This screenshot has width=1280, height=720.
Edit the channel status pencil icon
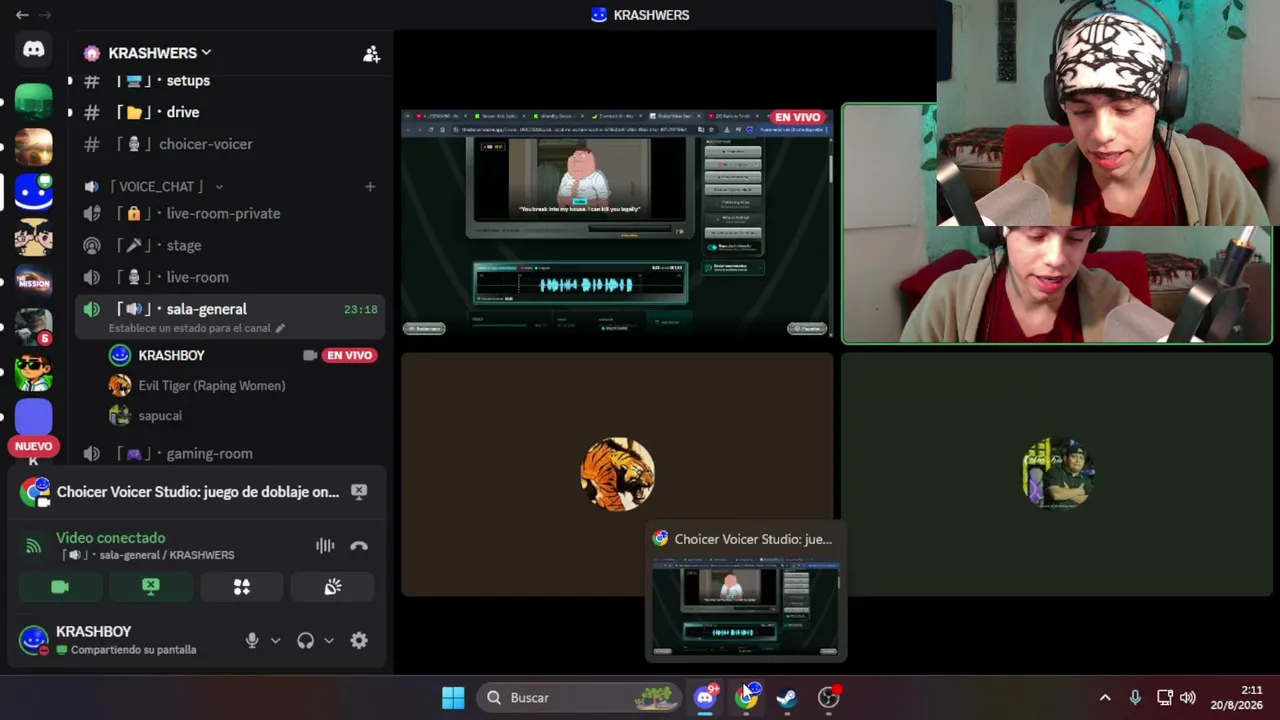(x=280, y=328)
